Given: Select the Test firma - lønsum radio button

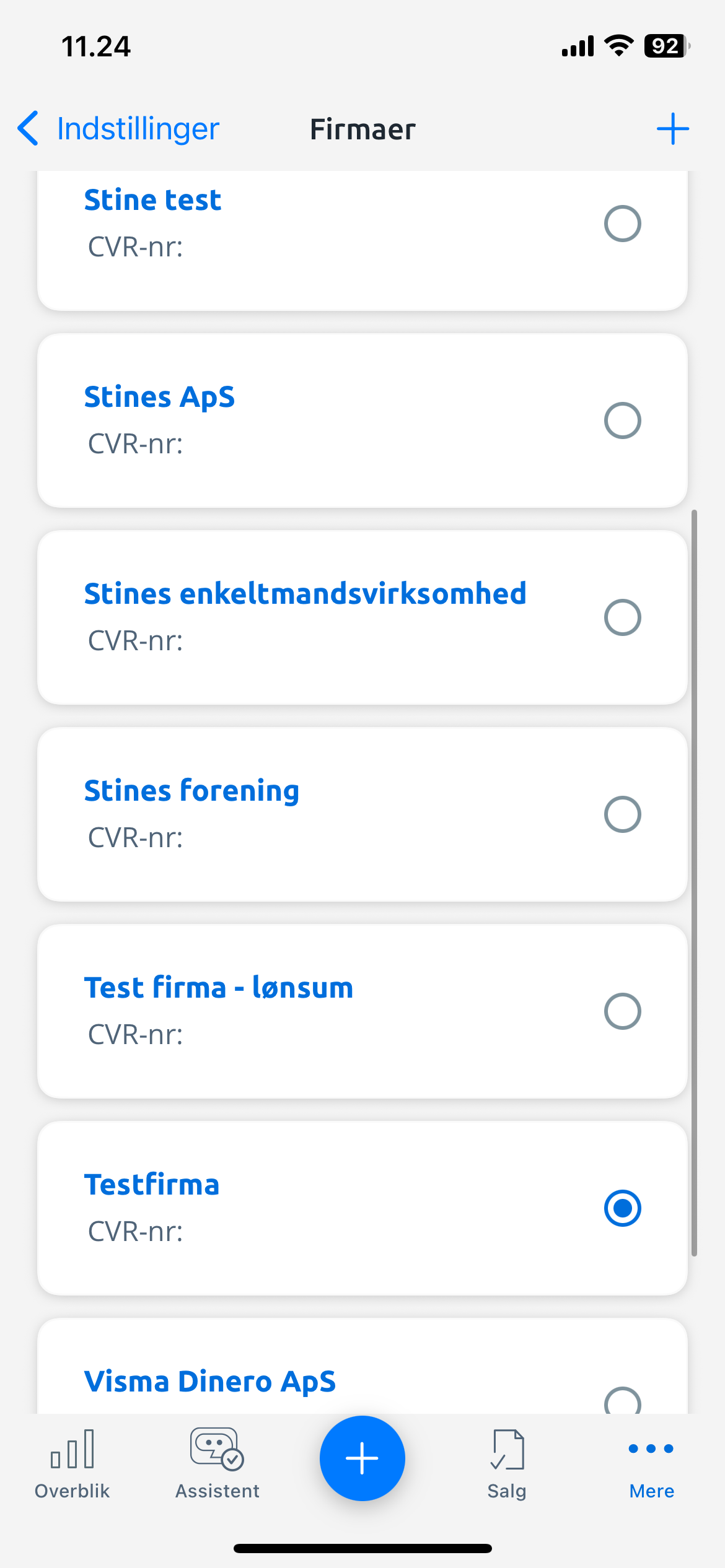Looking at the screenshot, I should click(622, 1011).
